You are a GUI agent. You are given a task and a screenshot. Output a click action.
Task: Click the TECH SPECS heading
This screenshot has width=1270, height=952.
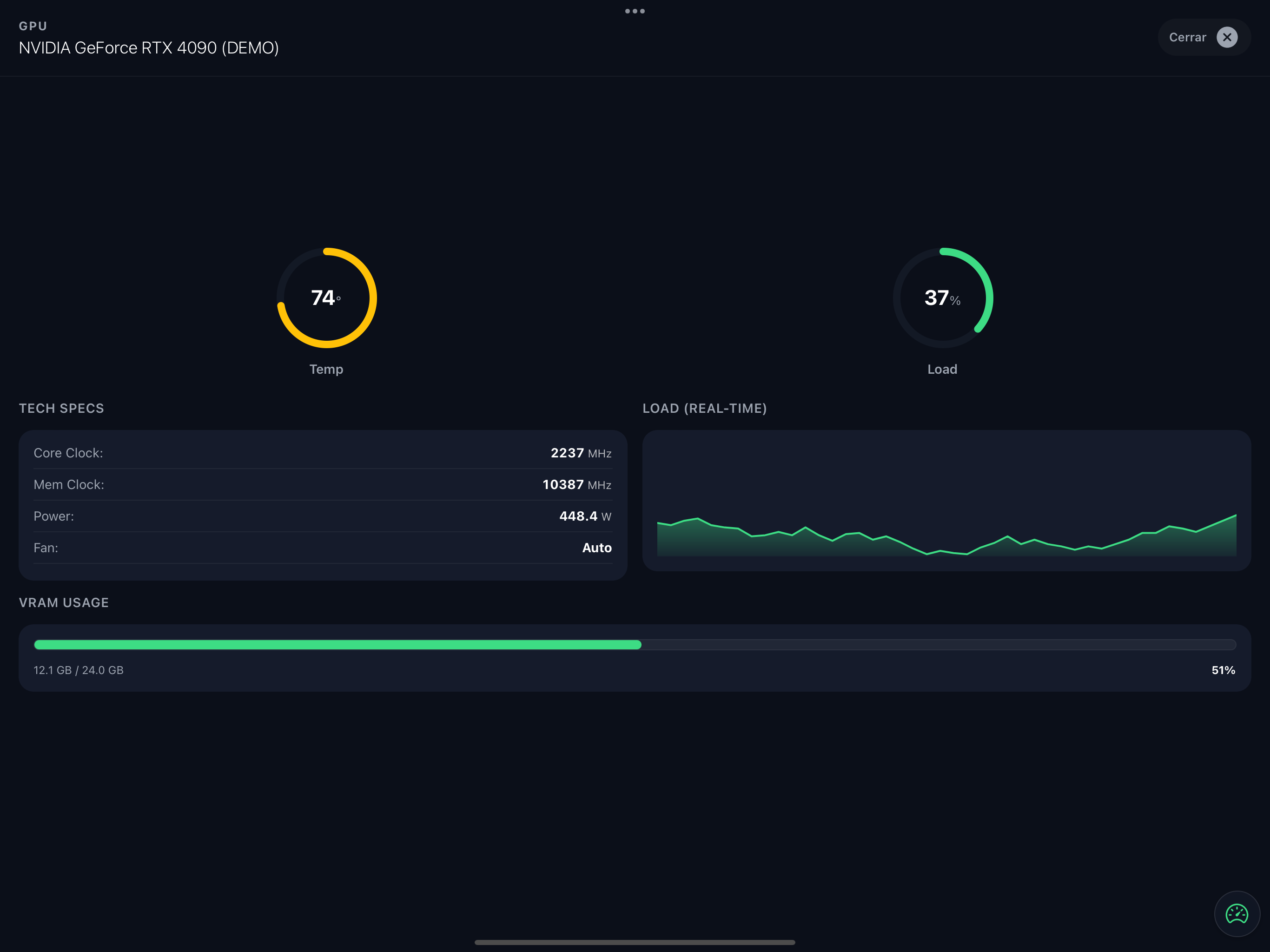coord(61,408)
